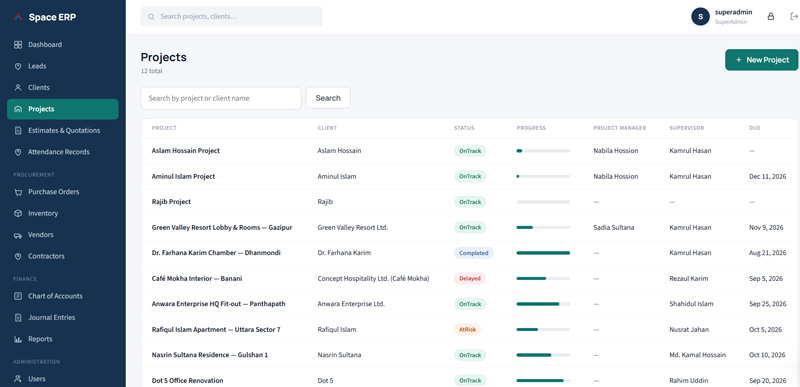Click the Estimates & Quotations document icon

tap(18, 131)
